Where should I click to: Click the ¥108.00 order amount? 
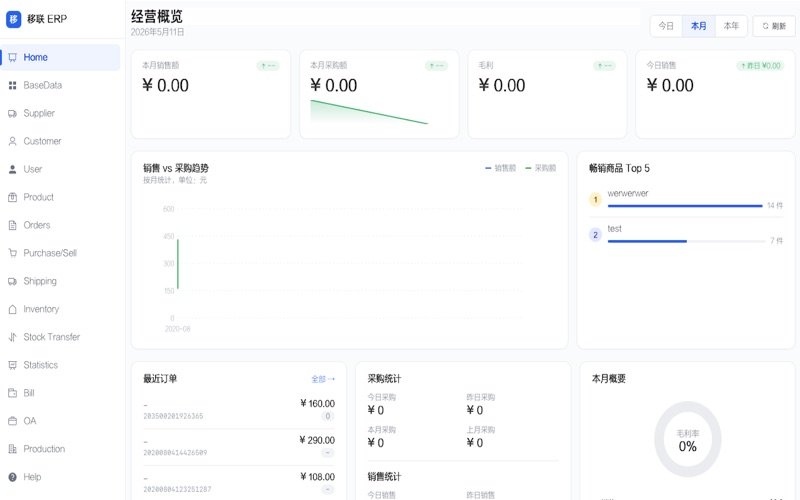coord(317,477)
